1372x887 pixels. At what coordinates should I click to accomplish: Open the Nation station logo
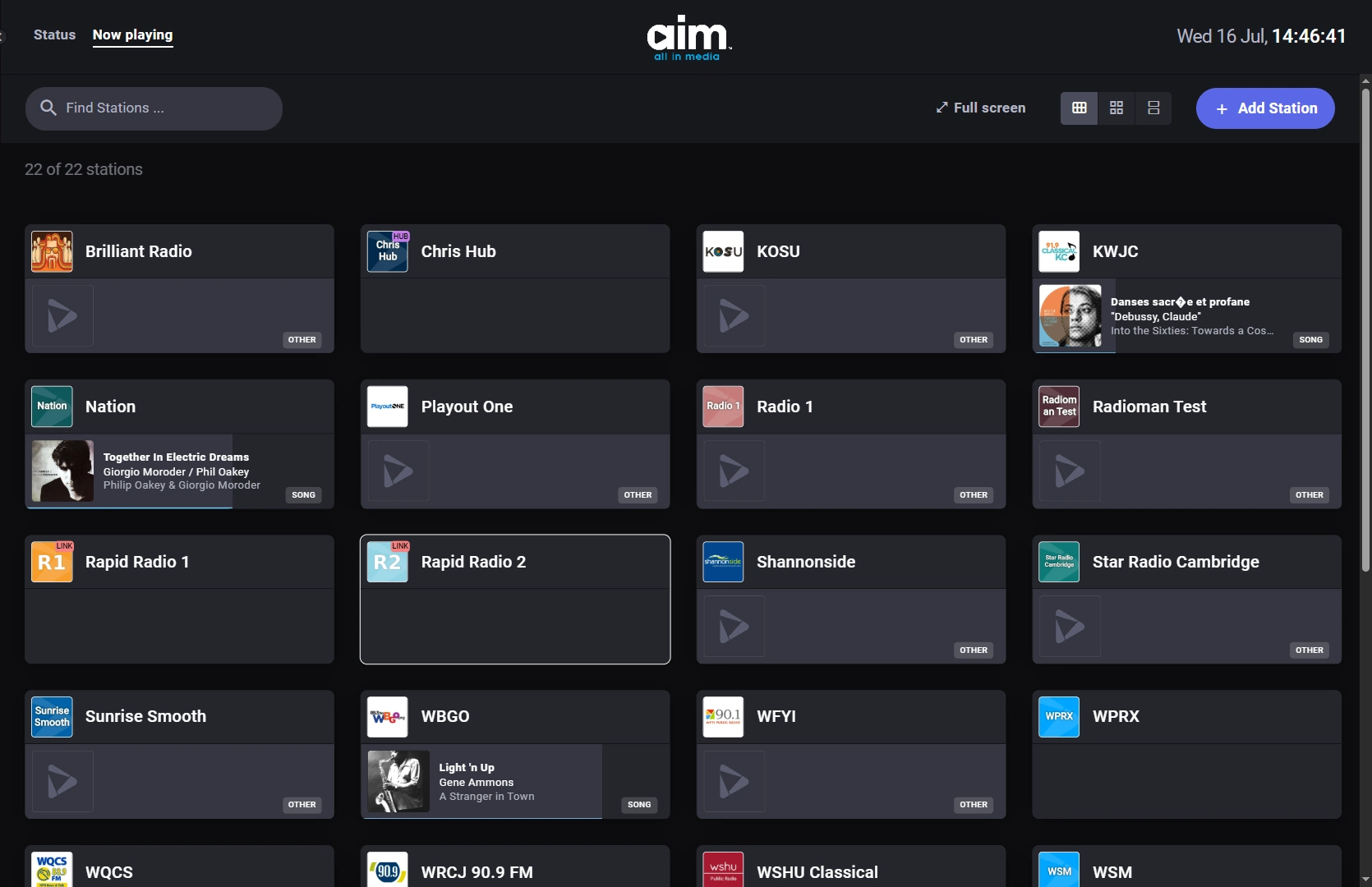coord(52,407)
